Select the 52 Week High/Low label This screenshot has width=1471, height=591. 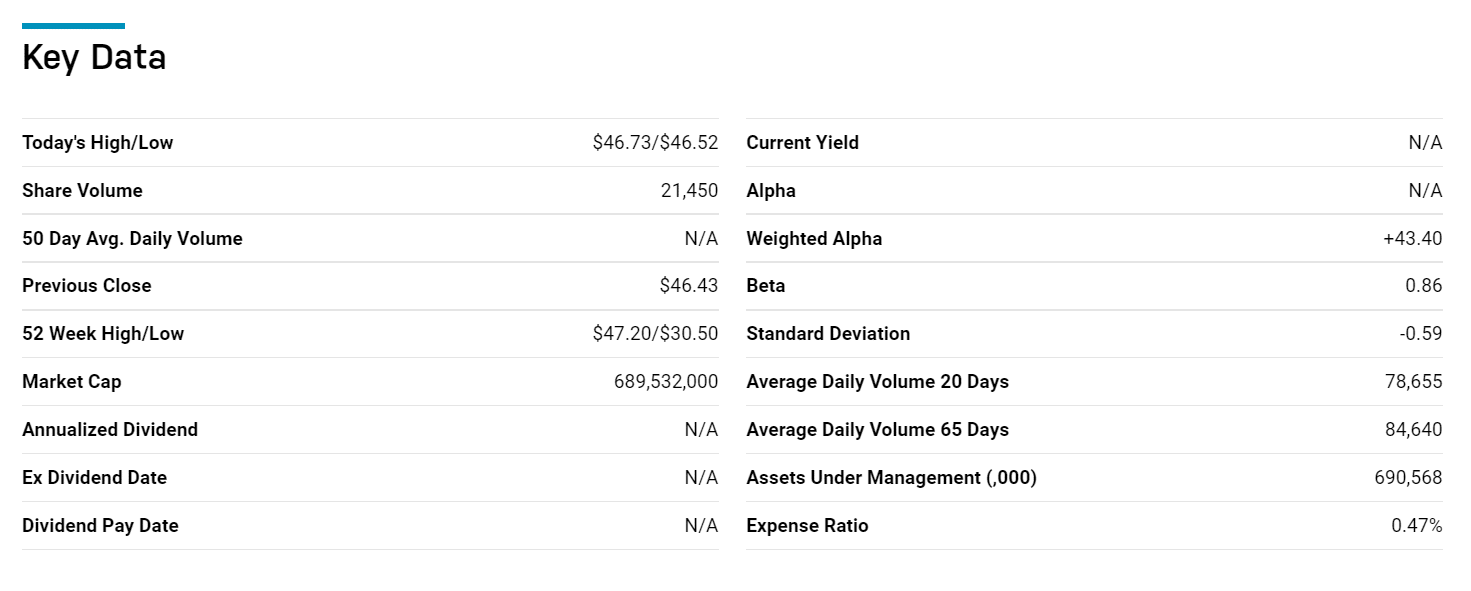click(103, 334)
